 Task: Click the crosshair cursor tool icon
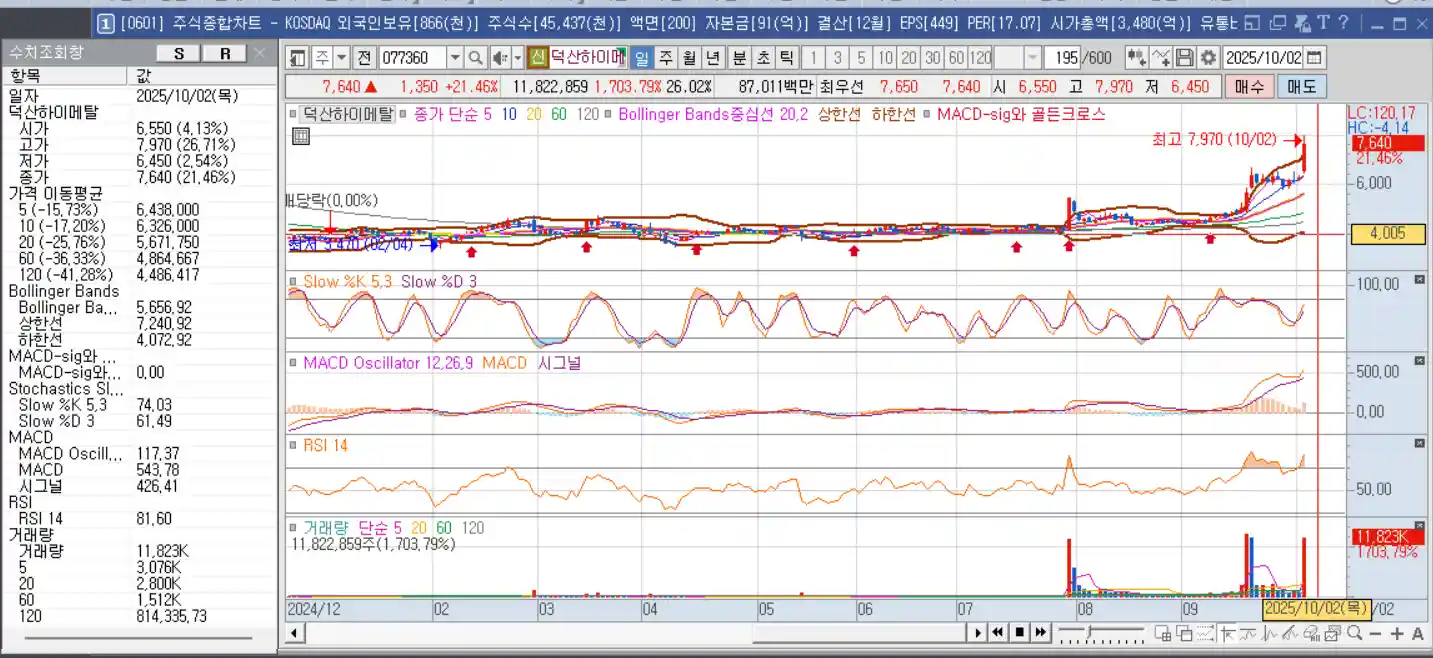click(1228, 632)
